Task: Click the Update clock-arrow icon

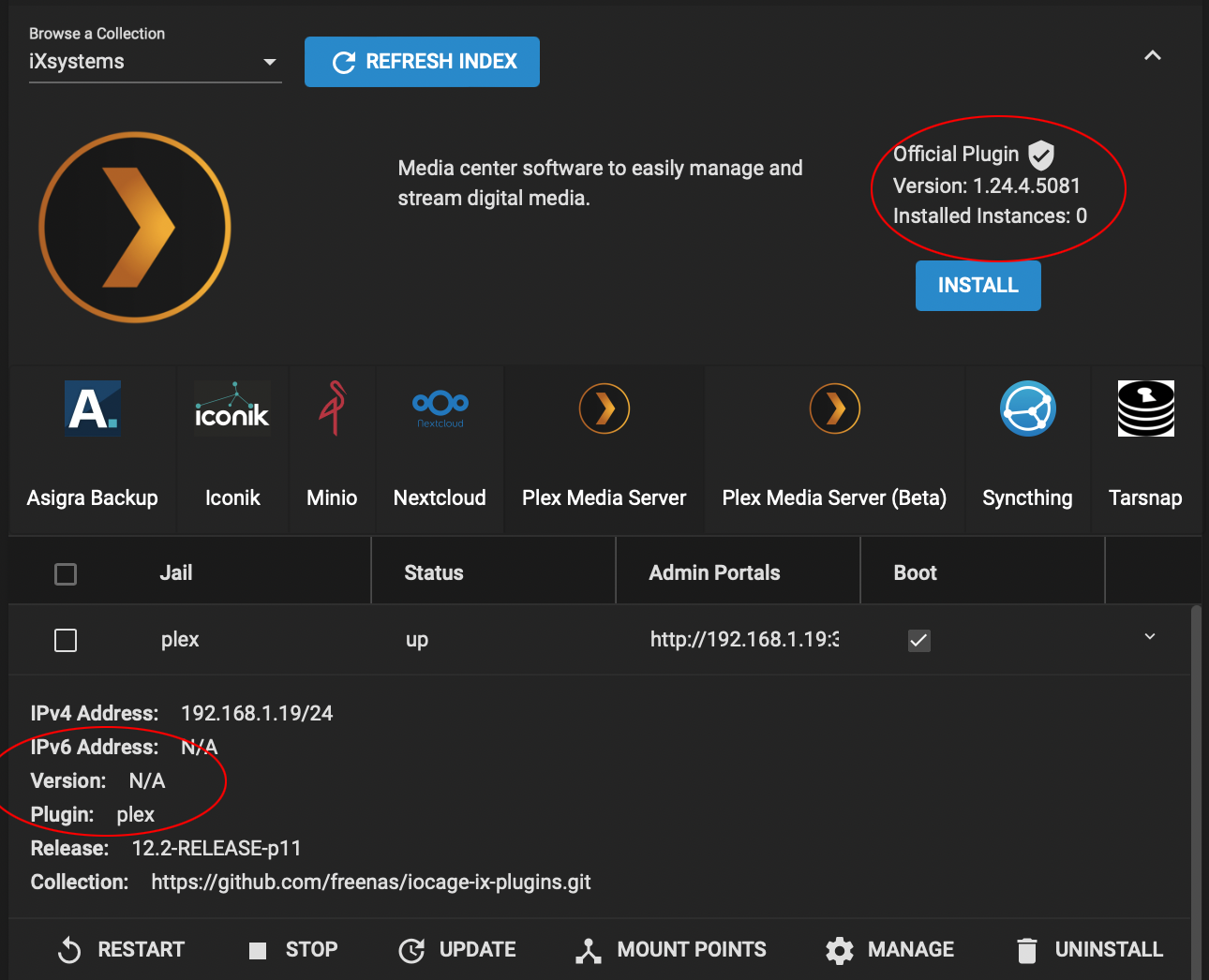Action: pyautogui.click(x=411, y=950)
